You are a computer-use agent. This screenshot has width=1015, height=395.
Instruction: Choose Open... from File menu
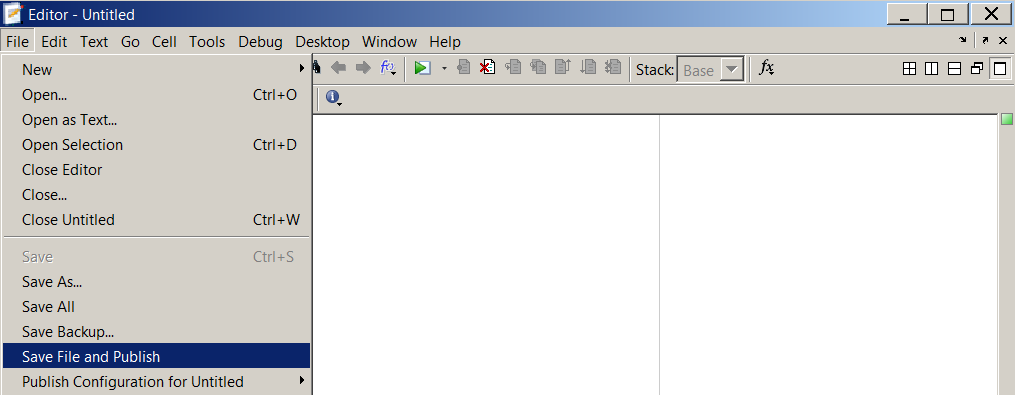coord(156,95)
